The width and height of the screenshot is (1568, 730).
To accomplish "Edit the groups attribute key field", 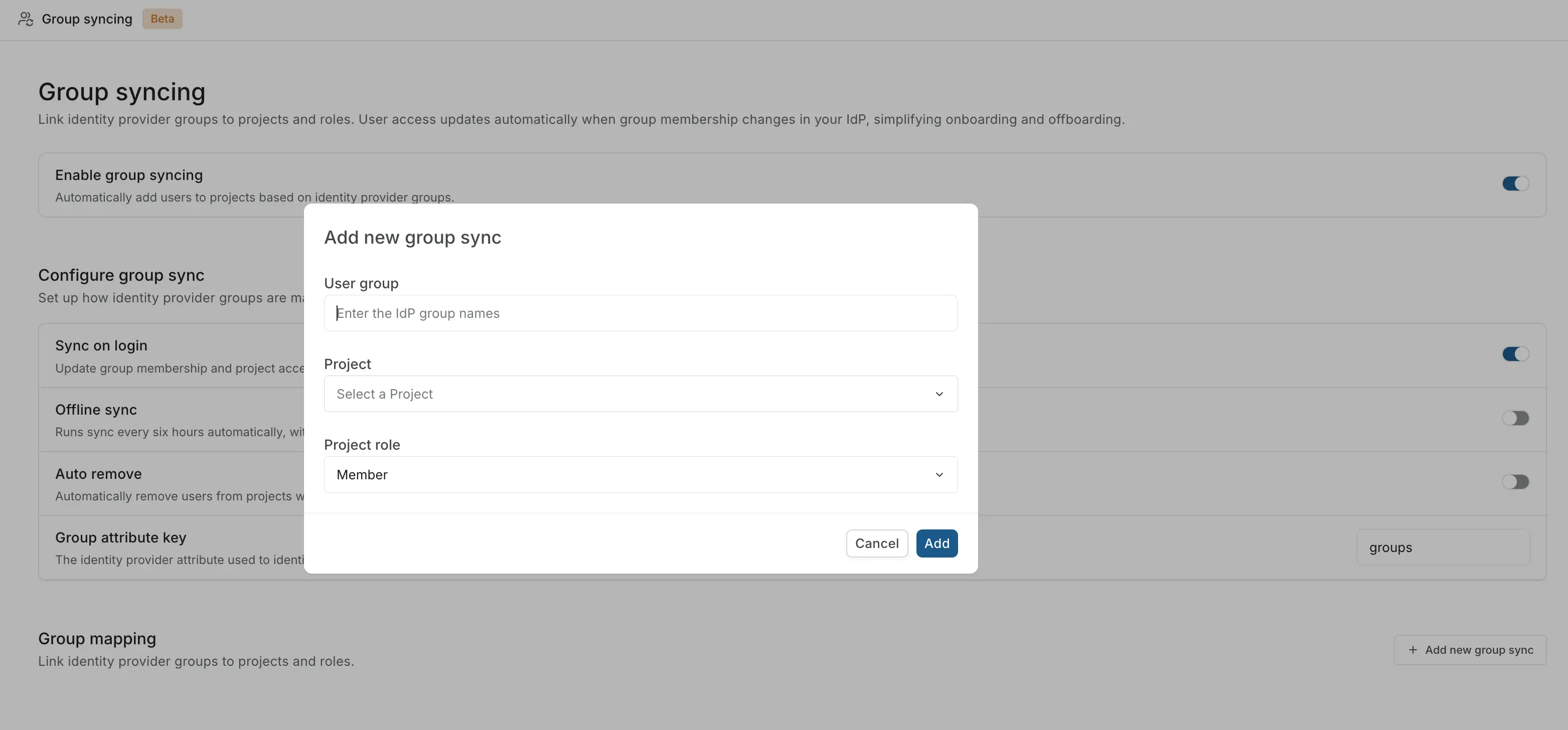I will tap(1443, 547).
